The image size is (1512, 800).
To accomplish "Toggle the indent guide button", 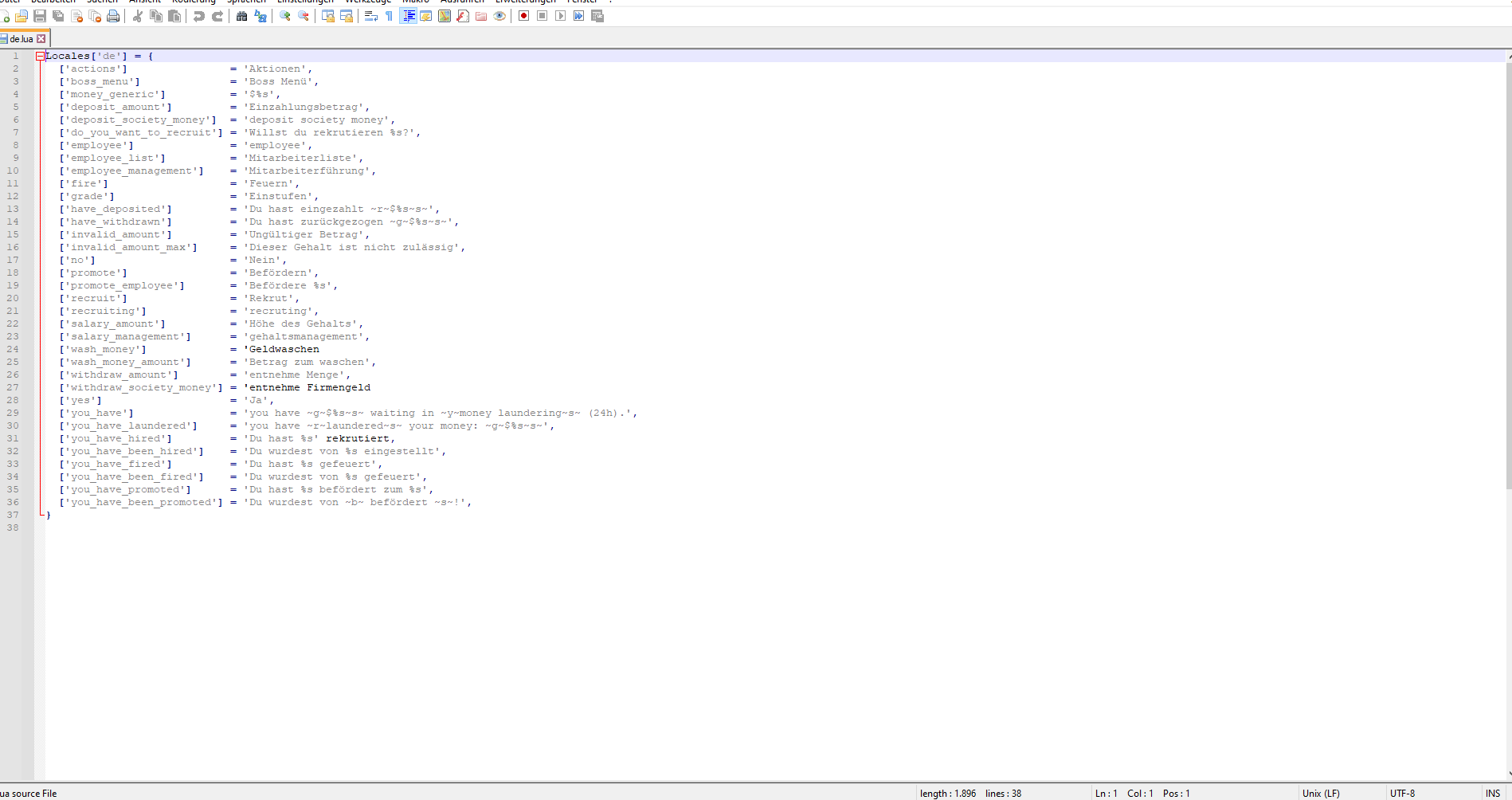I will [x=408, y=16].
